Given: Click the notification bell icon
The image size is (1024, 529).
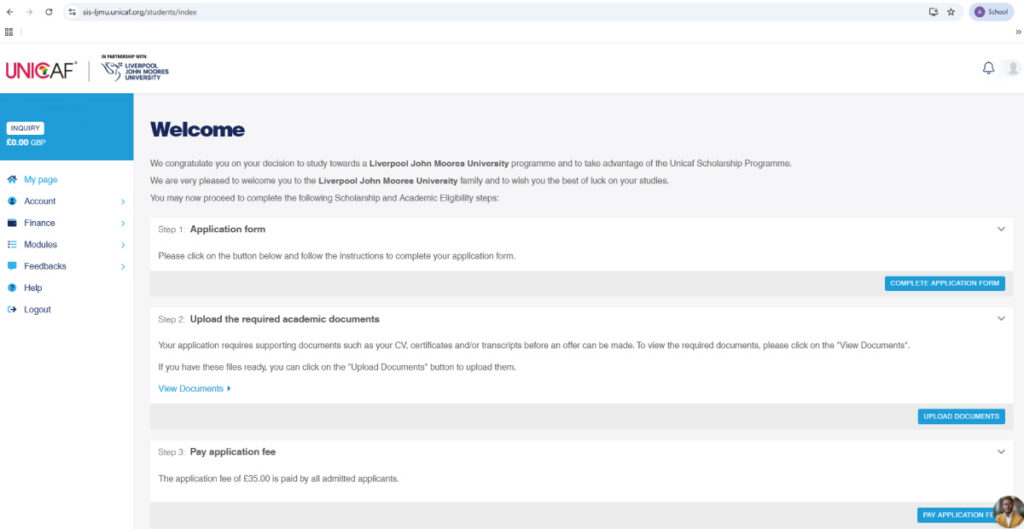Looking at the screenshot, I should [988, 68].
